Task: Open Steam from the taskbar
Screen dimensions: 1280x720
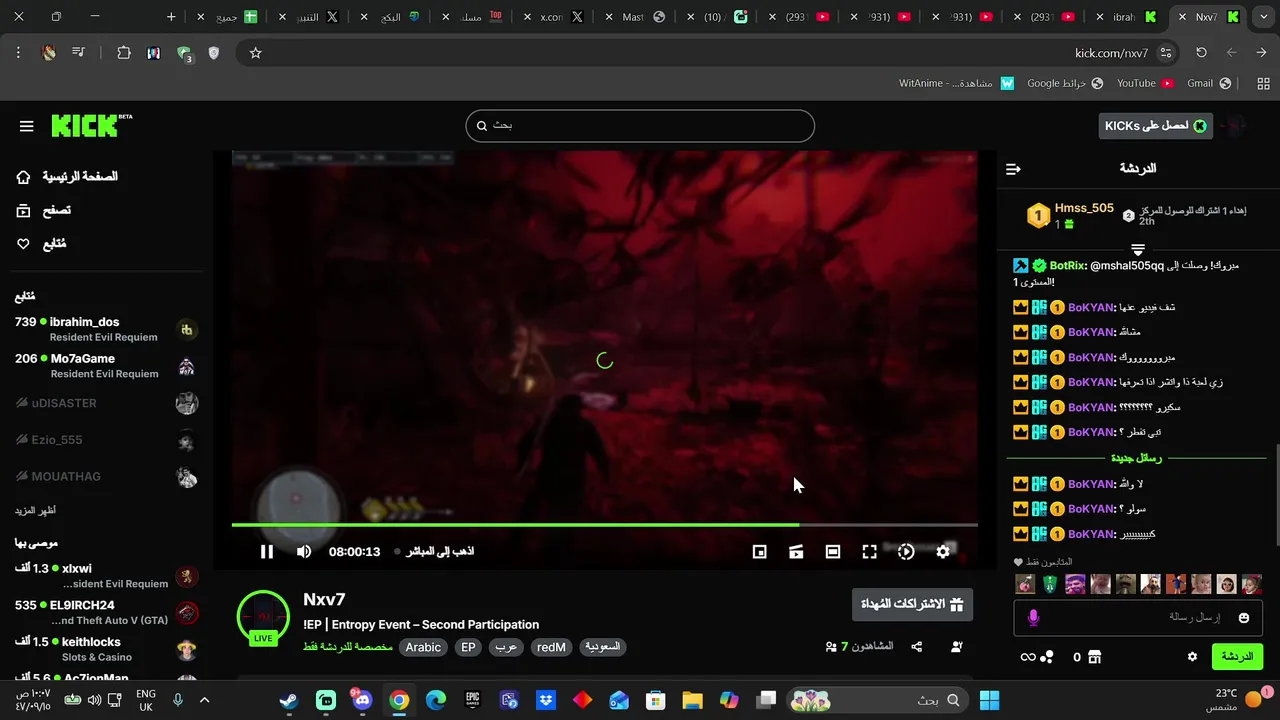Action: point(289,700)
